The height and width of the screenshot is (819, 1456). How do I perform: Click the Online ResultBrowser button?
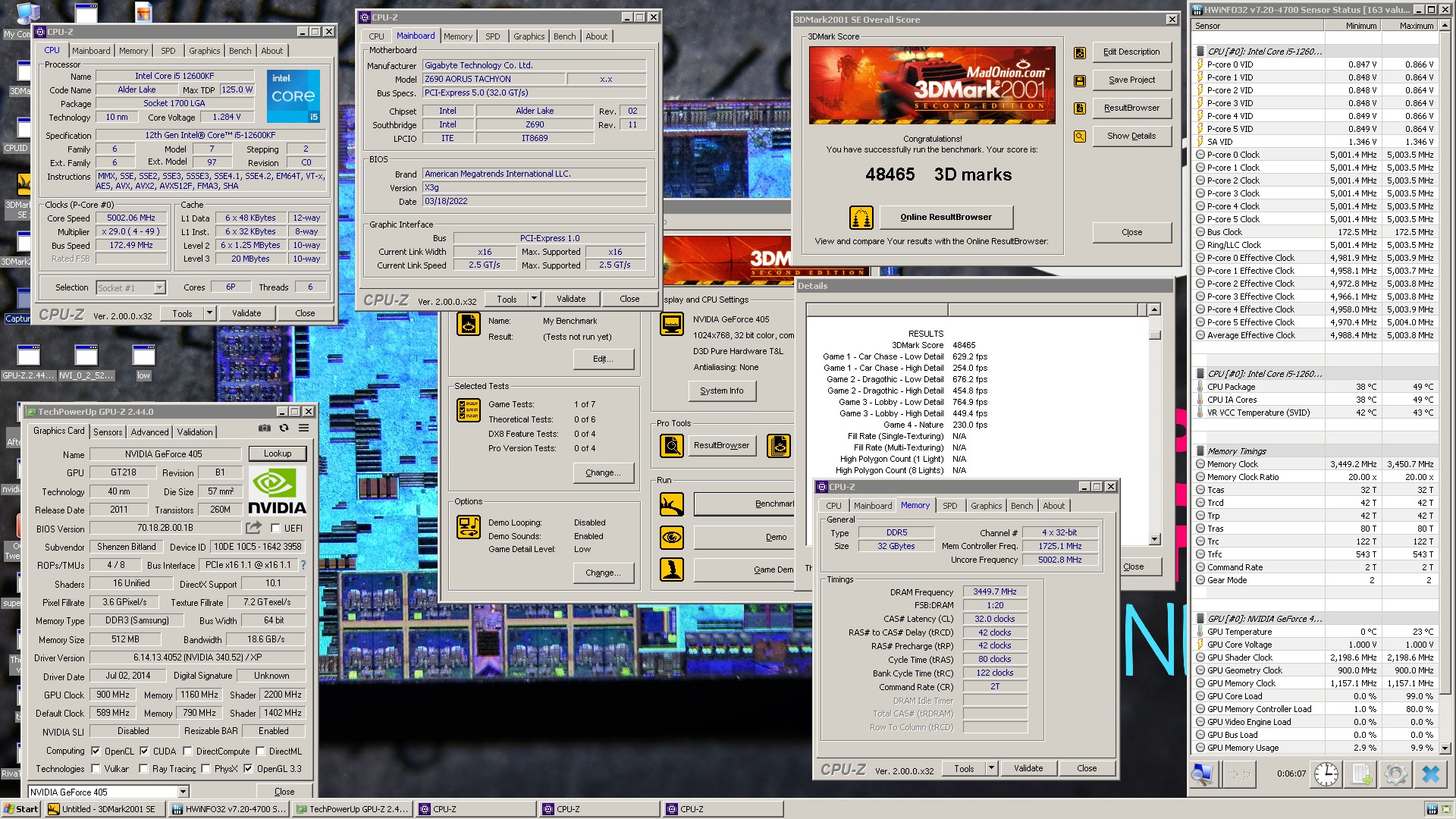(x=946, y=218)
